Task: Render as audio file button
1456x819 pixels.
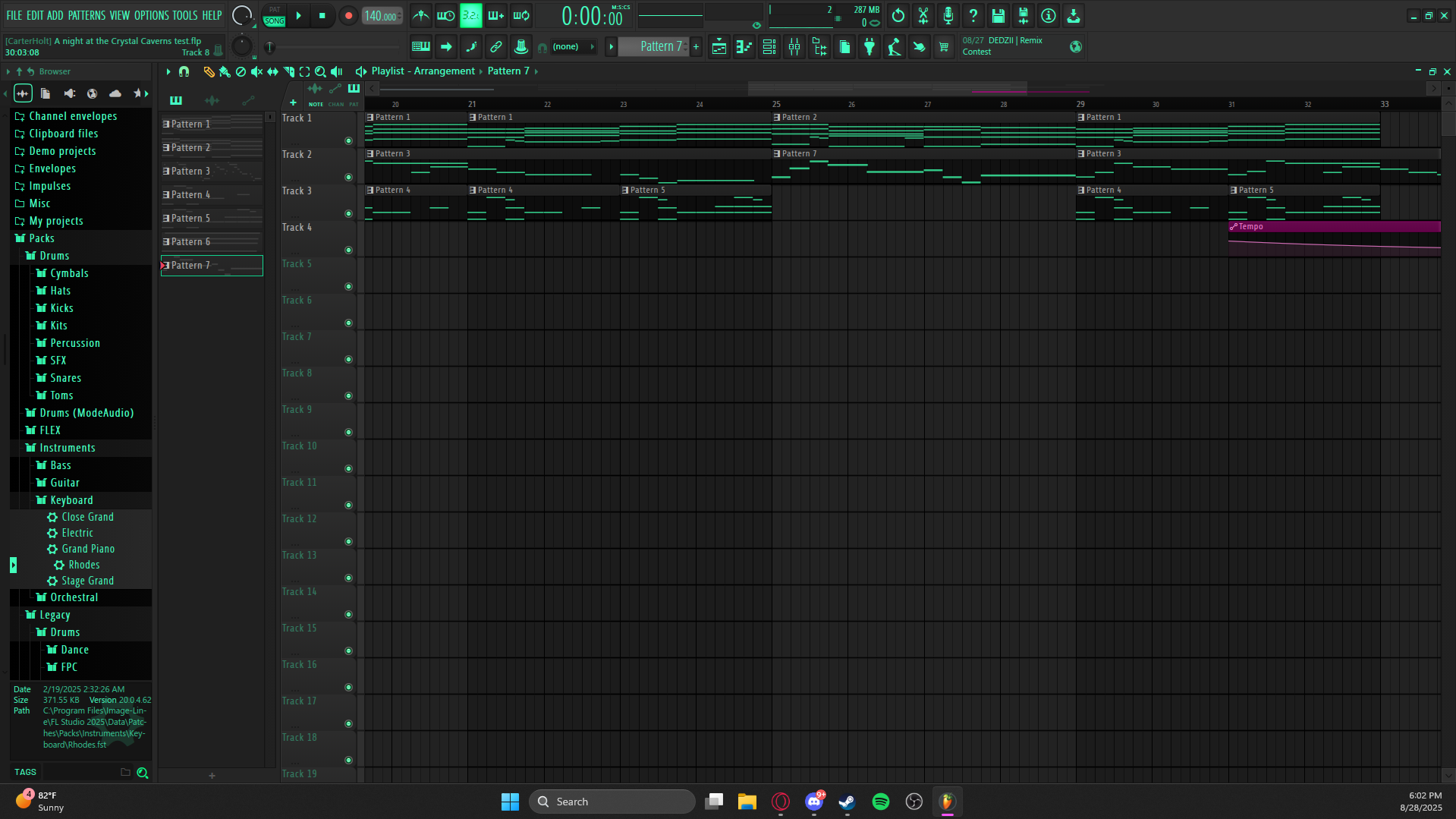Action: (1024, 15)
